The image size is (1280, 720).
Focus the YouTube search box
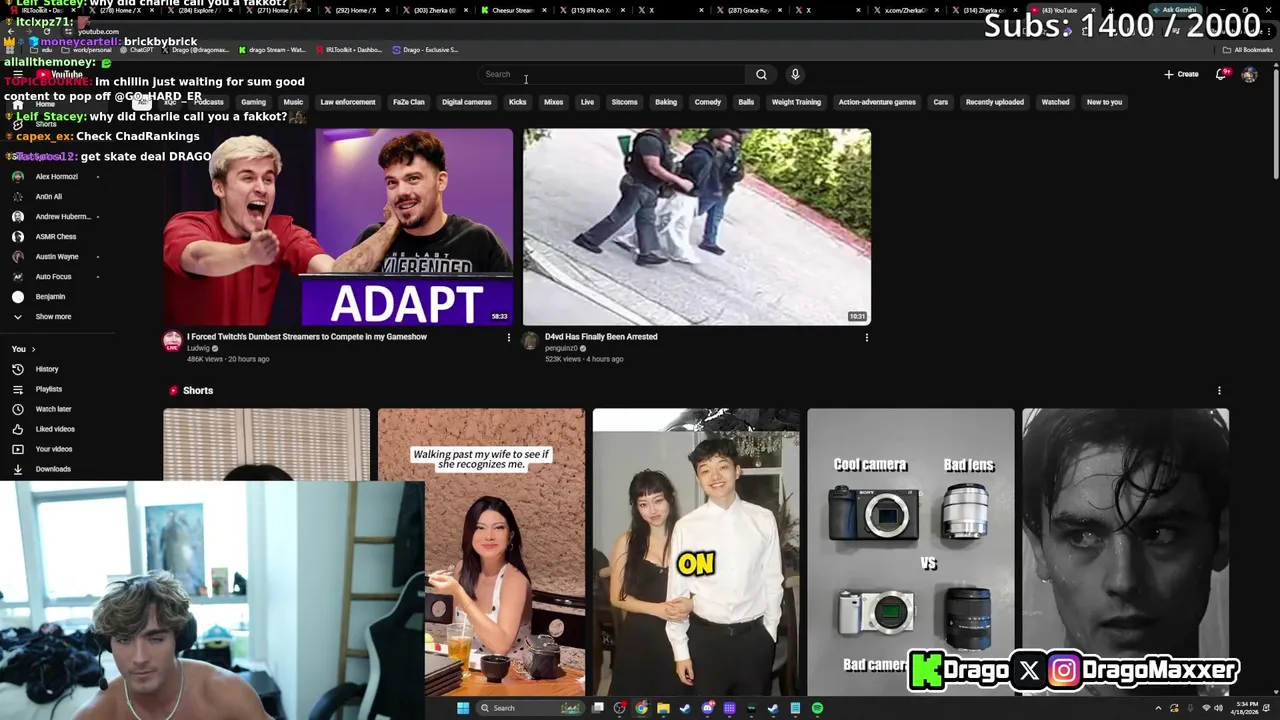612,74
